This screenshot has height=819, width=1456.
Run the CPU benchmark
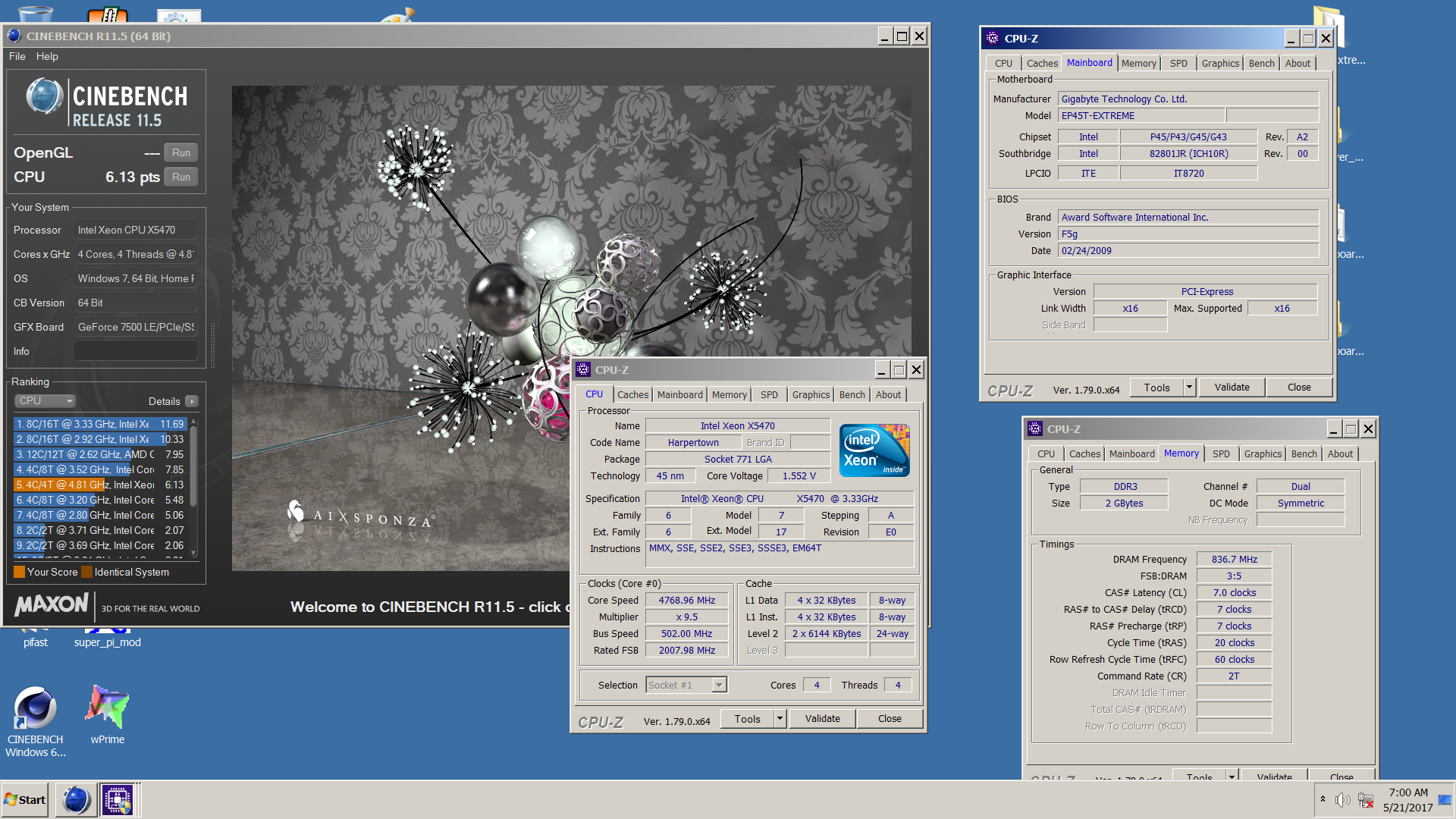181,177
